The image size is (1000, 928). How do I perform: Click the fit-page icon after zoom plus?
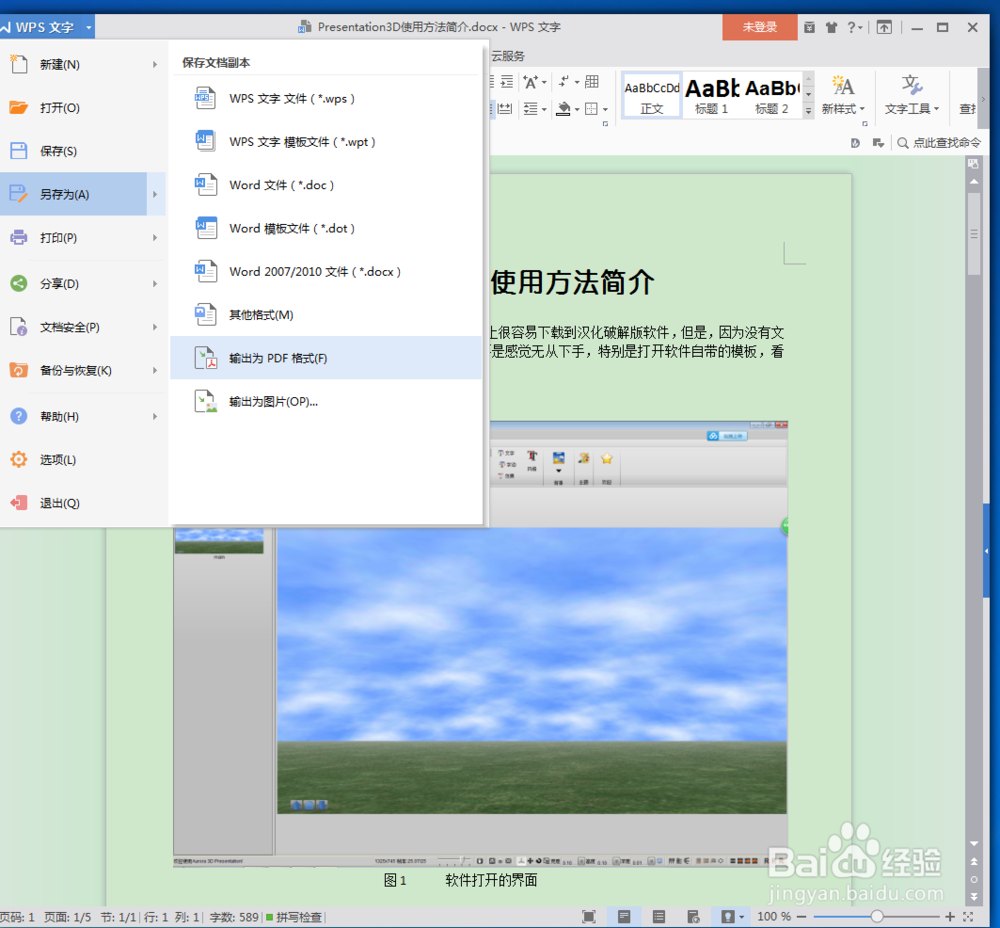(x=968, y=917)
